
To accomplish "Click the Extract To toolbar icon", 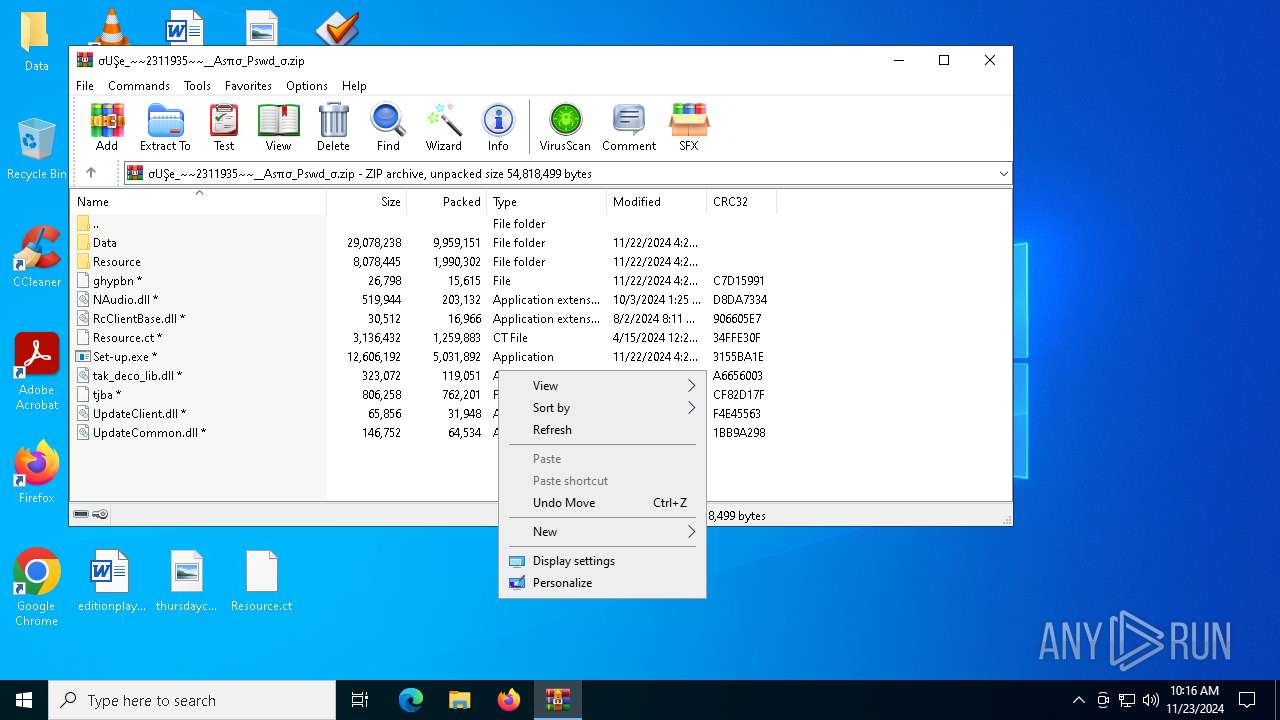I will [x=165, y=127].
